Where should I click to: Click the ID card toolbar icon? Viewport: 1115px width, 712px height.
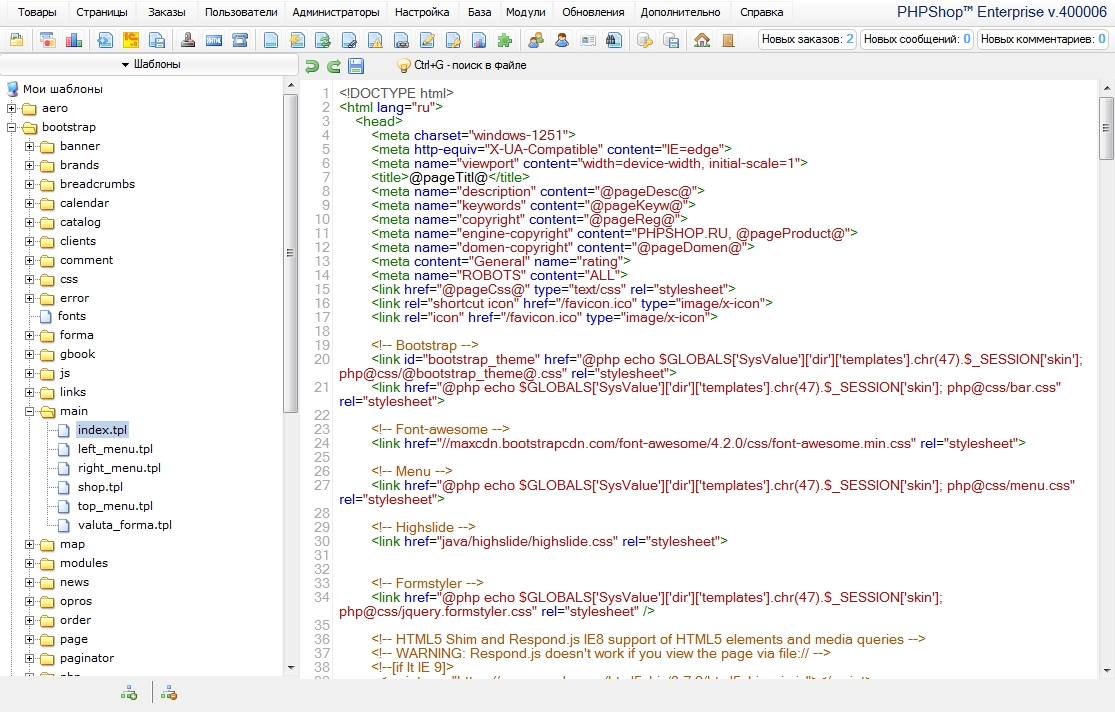[x=588, y=41]
